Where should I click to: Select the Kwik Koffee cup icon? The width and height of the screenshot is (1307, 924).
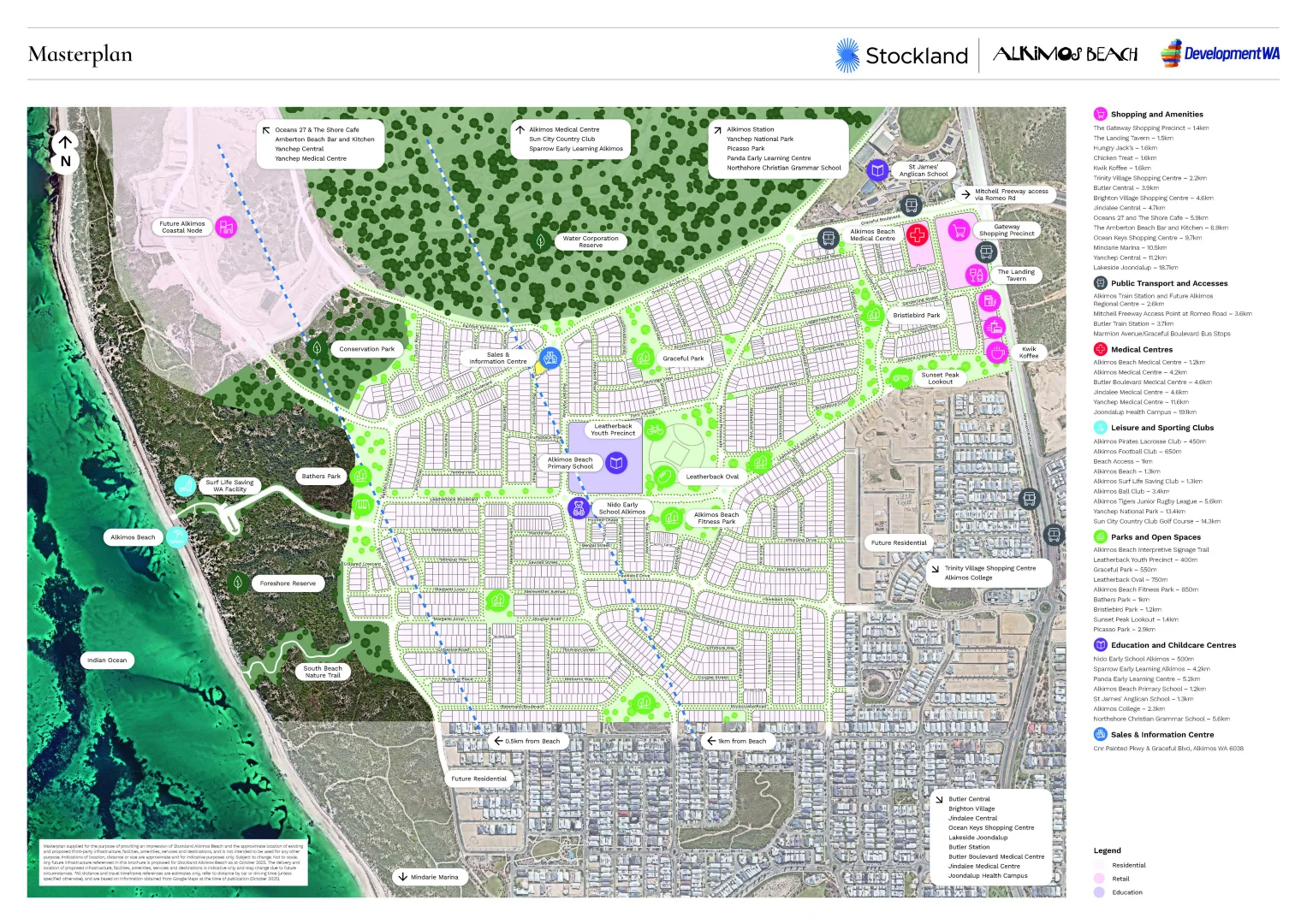[x=996, y=352]
